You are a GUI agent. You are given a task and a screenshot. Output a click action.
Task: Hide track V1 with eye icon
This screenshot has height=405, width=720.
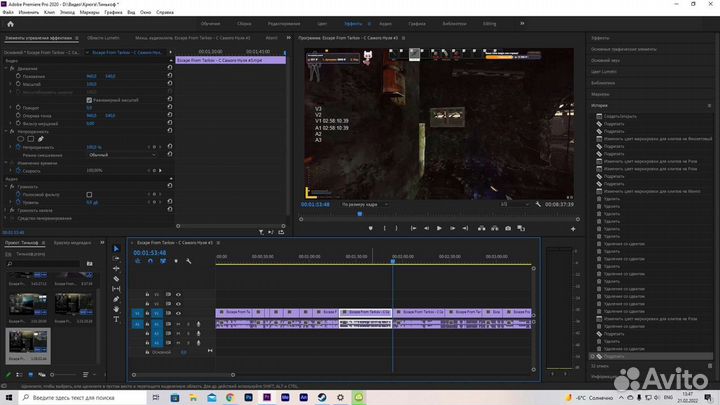click(179, 313)
